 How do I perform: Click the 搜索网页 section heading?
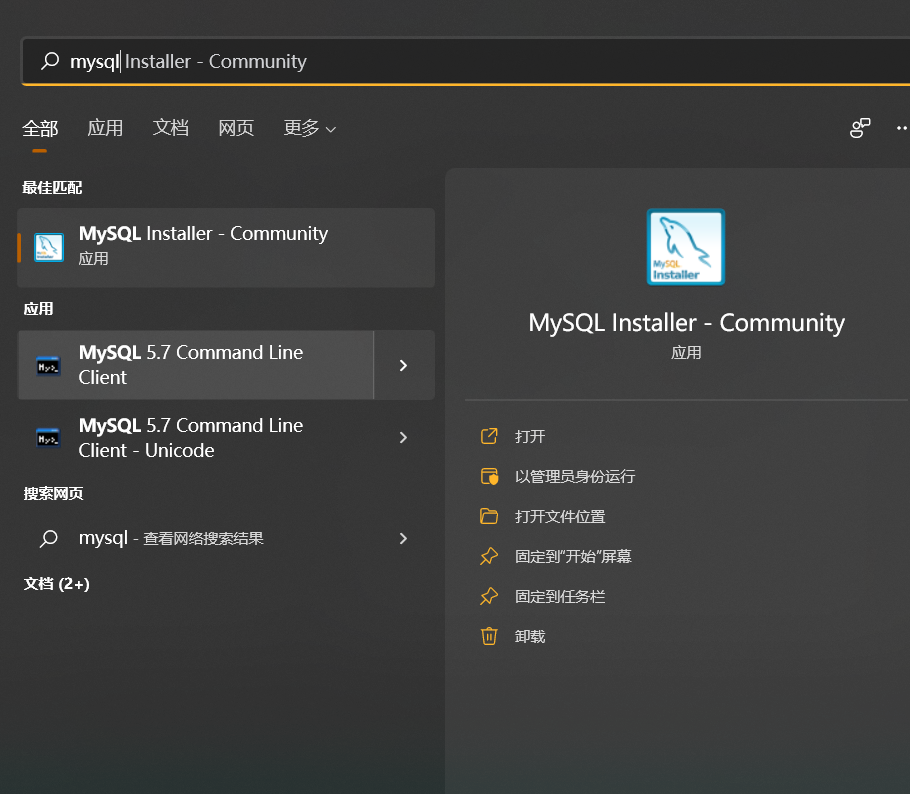pyautogui.click(x=53, y=493)
